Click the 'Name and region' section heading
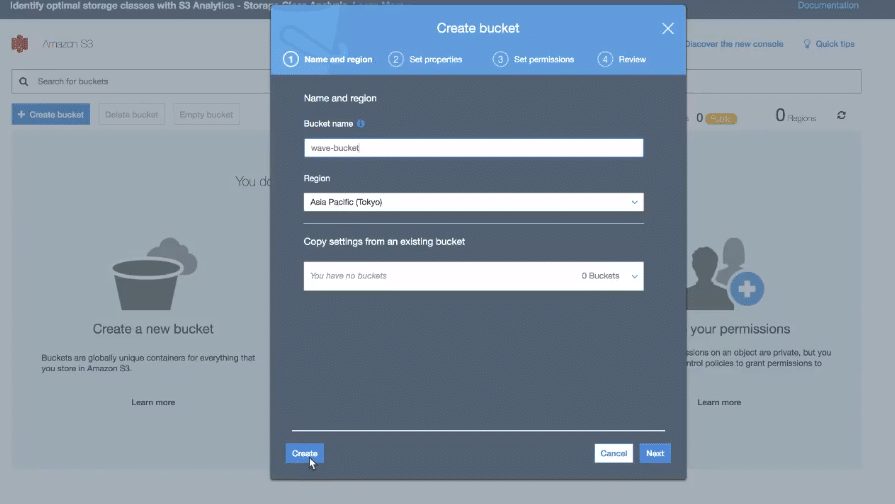 pos(340,98)
